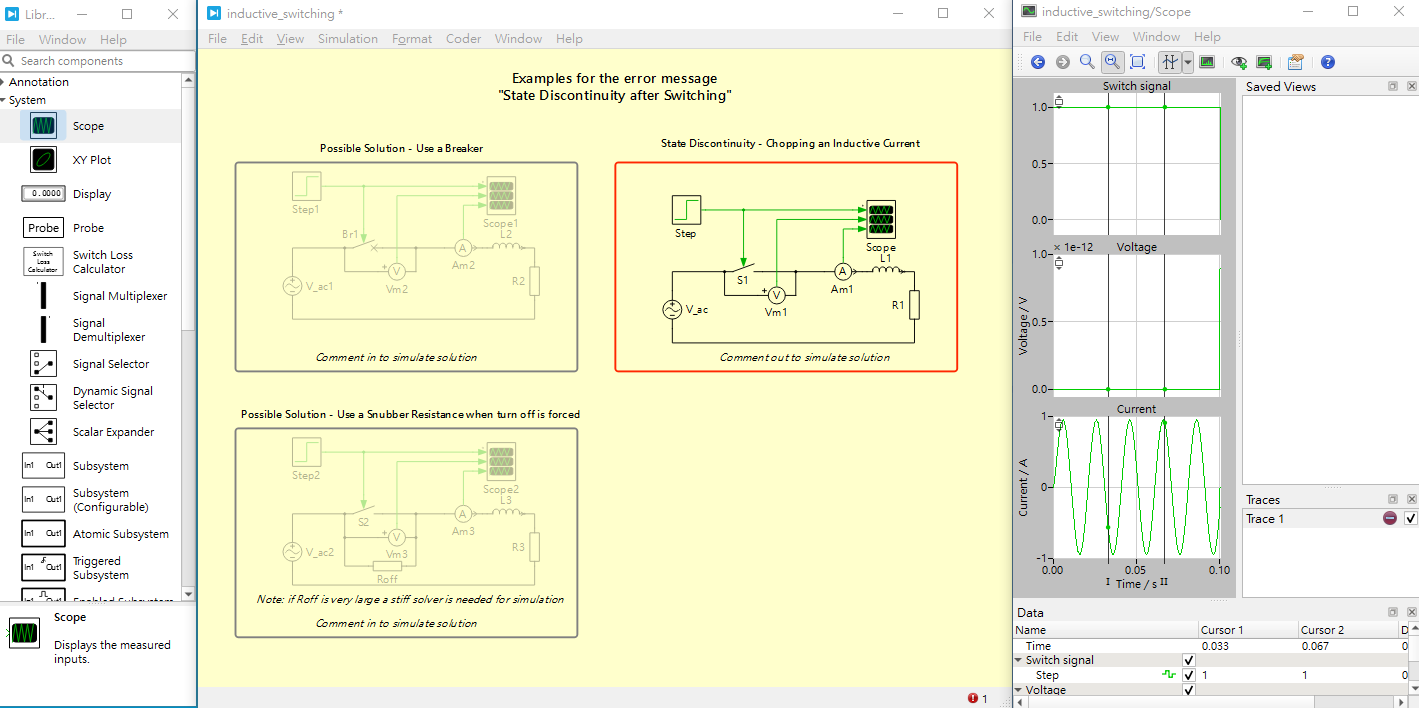Float the Saved Views panel
The image size is (1419, 708).
click(1393, 87)
